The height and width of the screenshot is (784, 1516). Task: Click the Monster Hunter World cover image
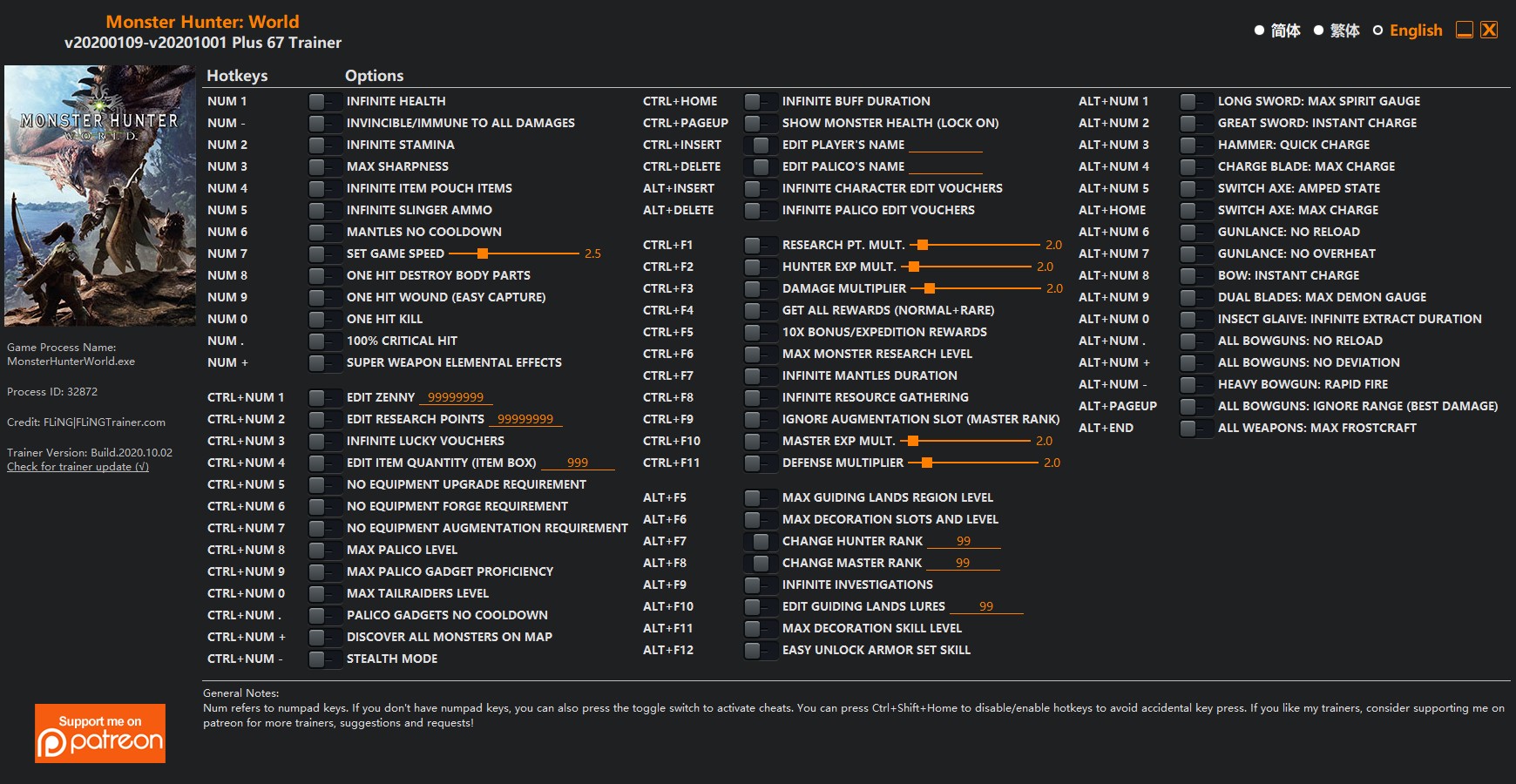[100, 196]
